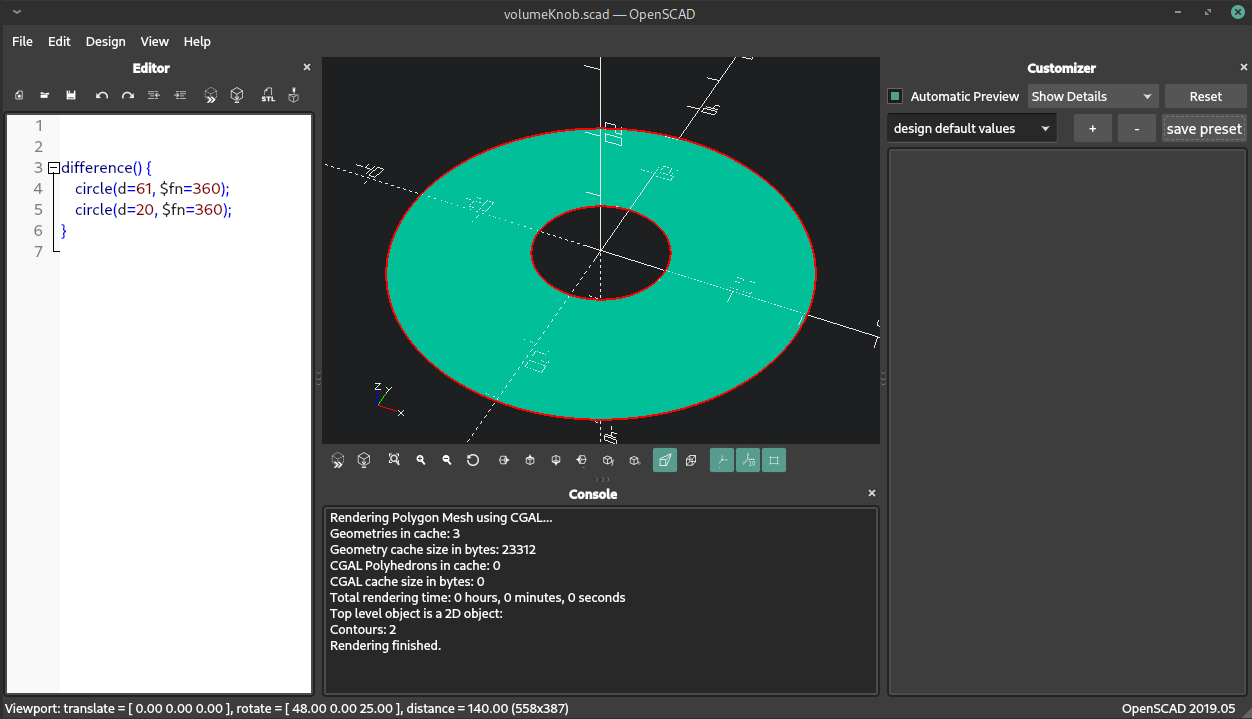1252x719 pixels.
Task: Click the View All icon below the viewport
Action: pos(394,460)
